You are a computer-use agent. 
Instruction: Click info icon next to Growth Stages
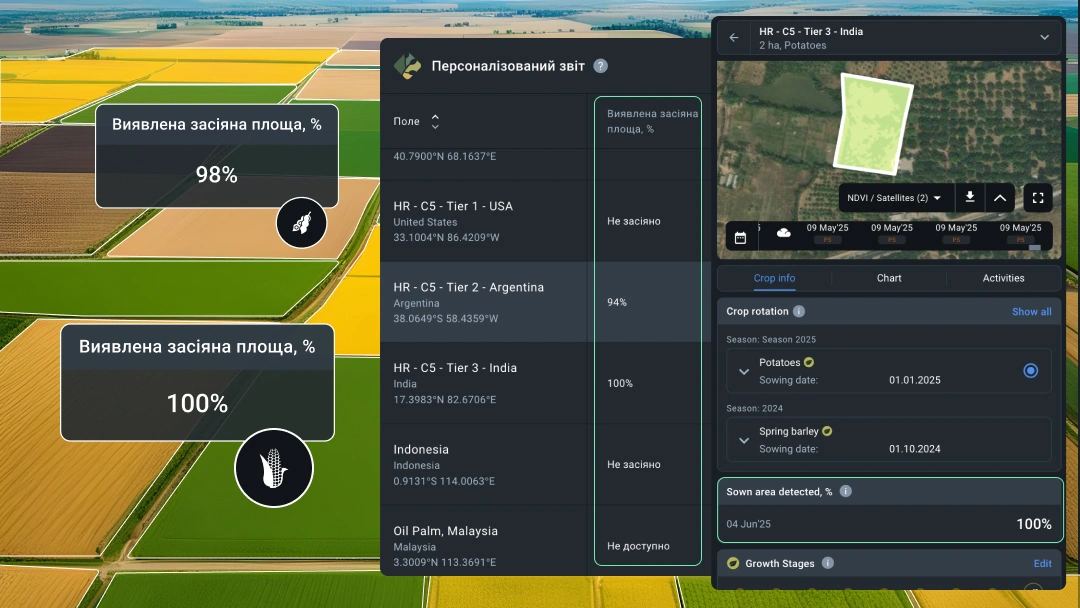pos(827,564)
